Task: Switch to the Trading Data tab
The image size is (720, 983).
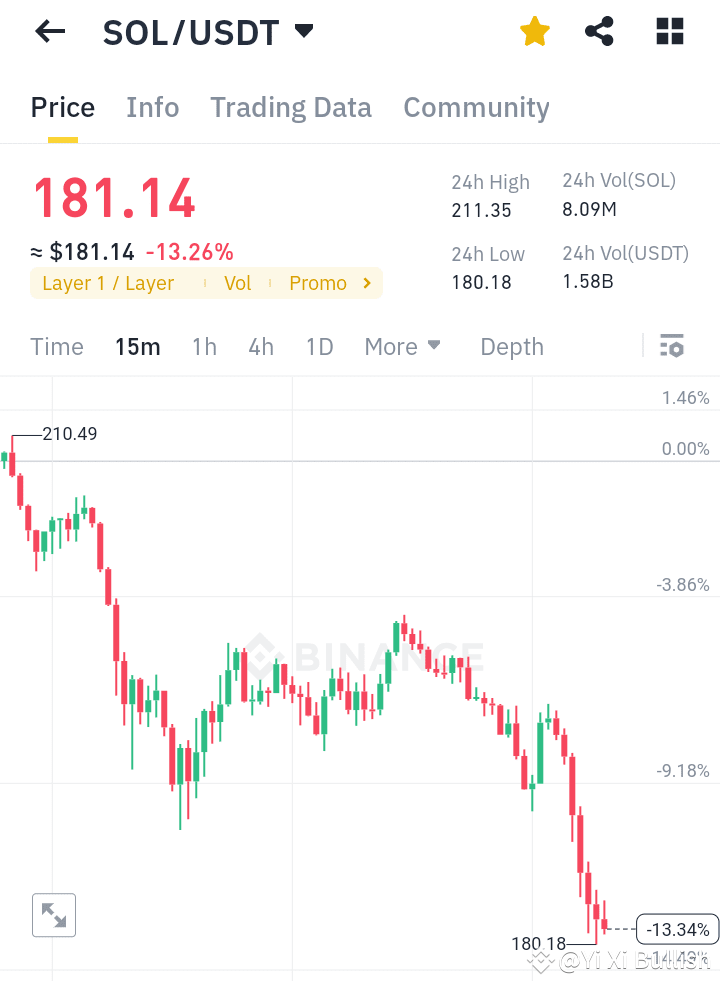Action: (x=291, y=107)
